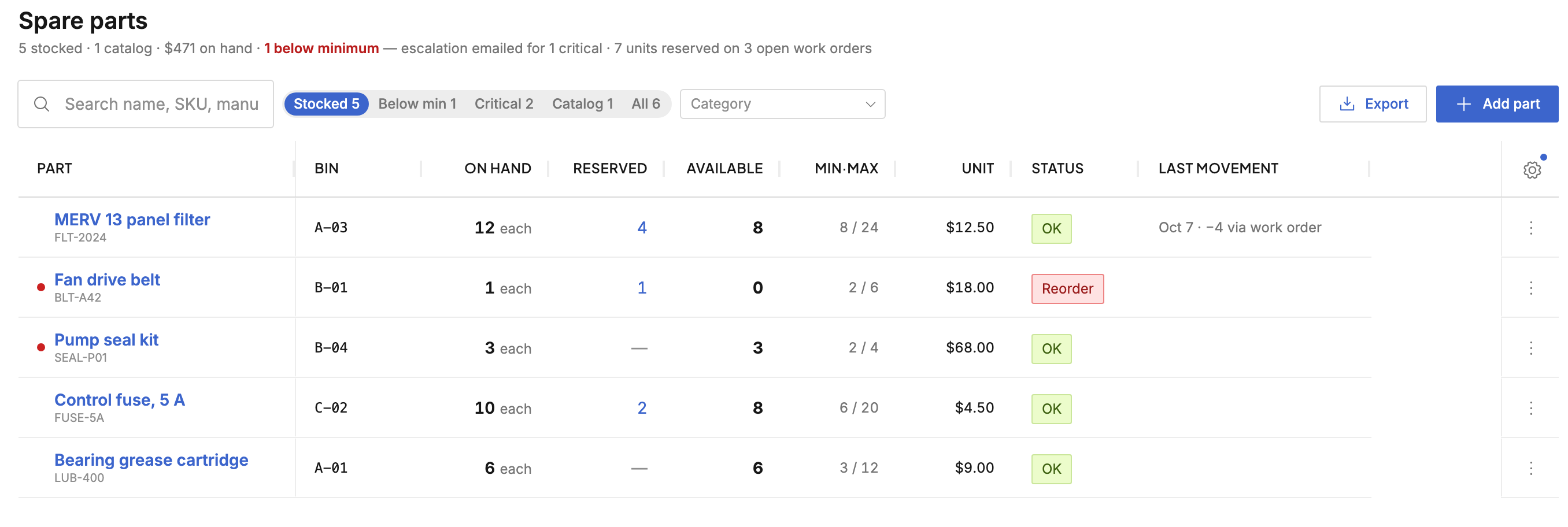
Task: Open row menu for Control fuse, 5 A
Action: 1530,408
